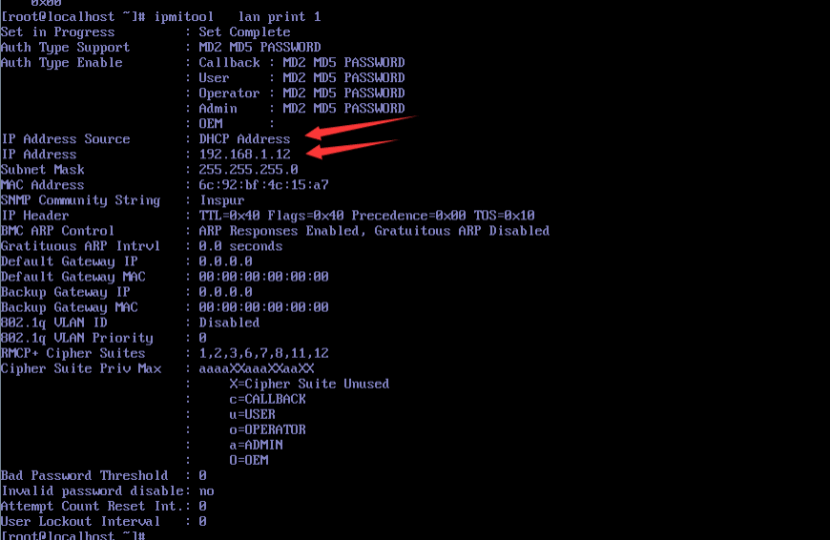Viewport: 830px width, 542px height.
Task: Click the IP Address Source label
Action: point(66,139)
